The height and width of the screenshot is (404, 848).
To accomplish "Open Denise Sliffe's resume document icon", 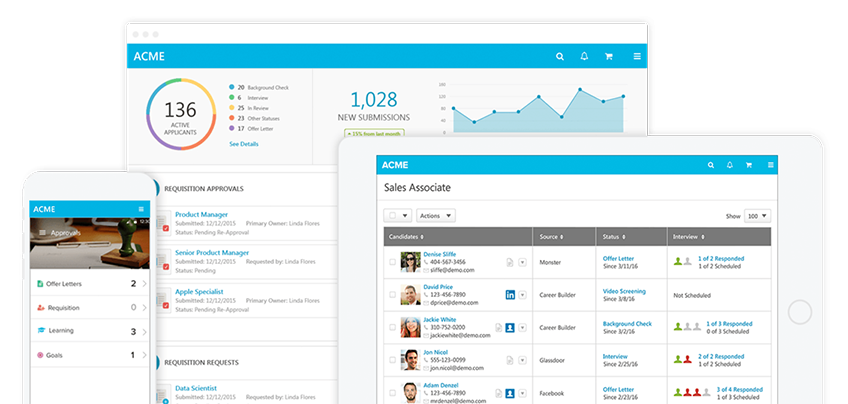I will (x=509, y=262).
